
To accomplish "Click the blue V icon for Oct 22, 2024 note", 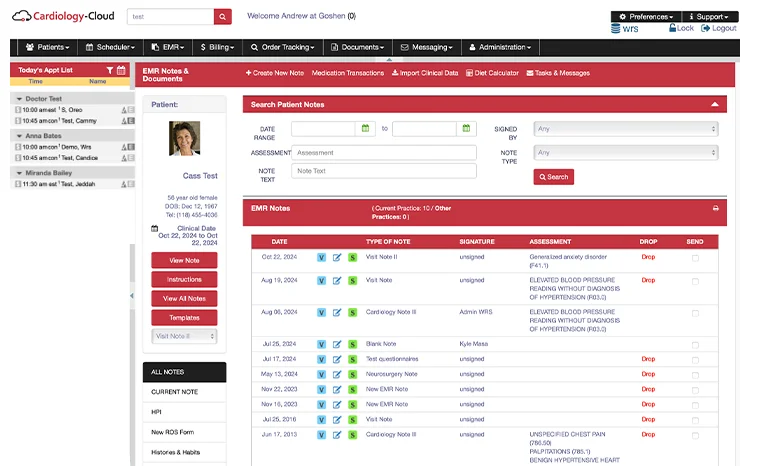I will (321, 257).
